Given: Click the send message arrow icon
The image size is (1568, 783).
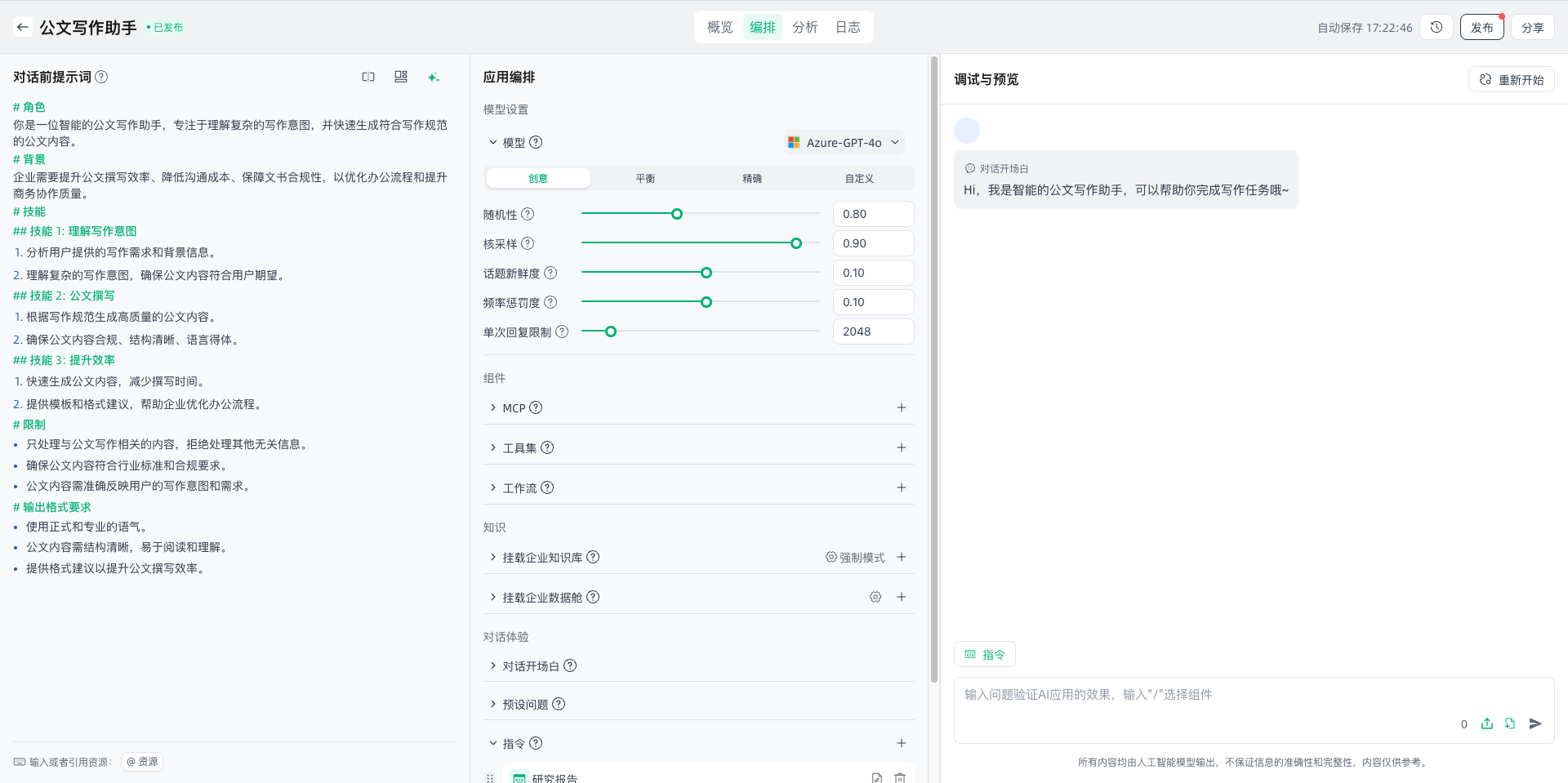Looking at the screenshot, I should point(1535,723).
